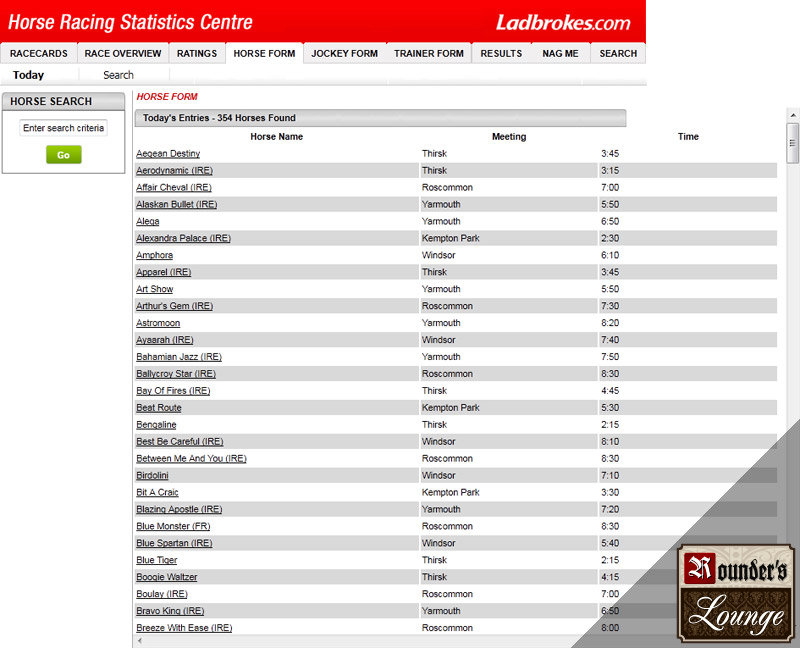Open Blazing Apostle (IRE) link

click(x=179, y=509)
